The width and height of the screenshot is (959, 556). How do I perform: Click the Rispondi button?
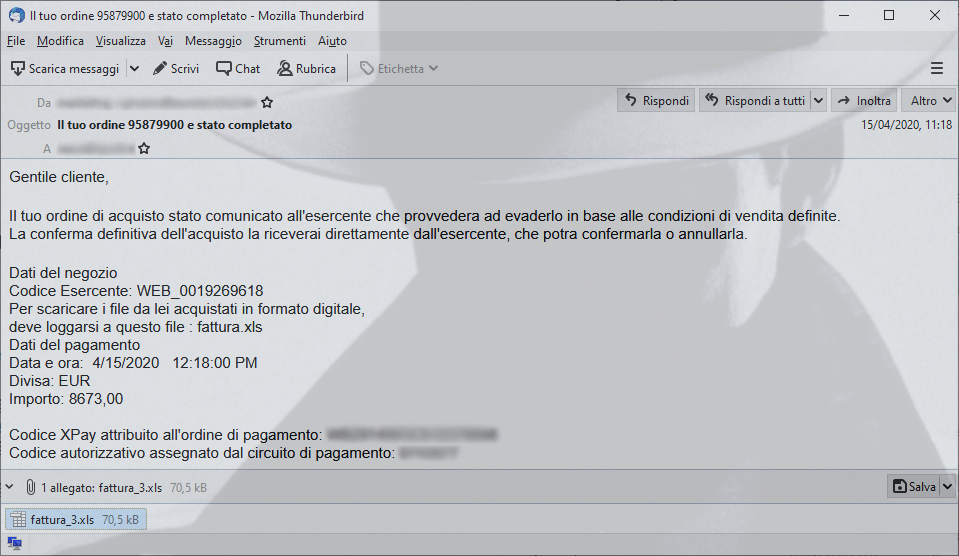(656, 100)
